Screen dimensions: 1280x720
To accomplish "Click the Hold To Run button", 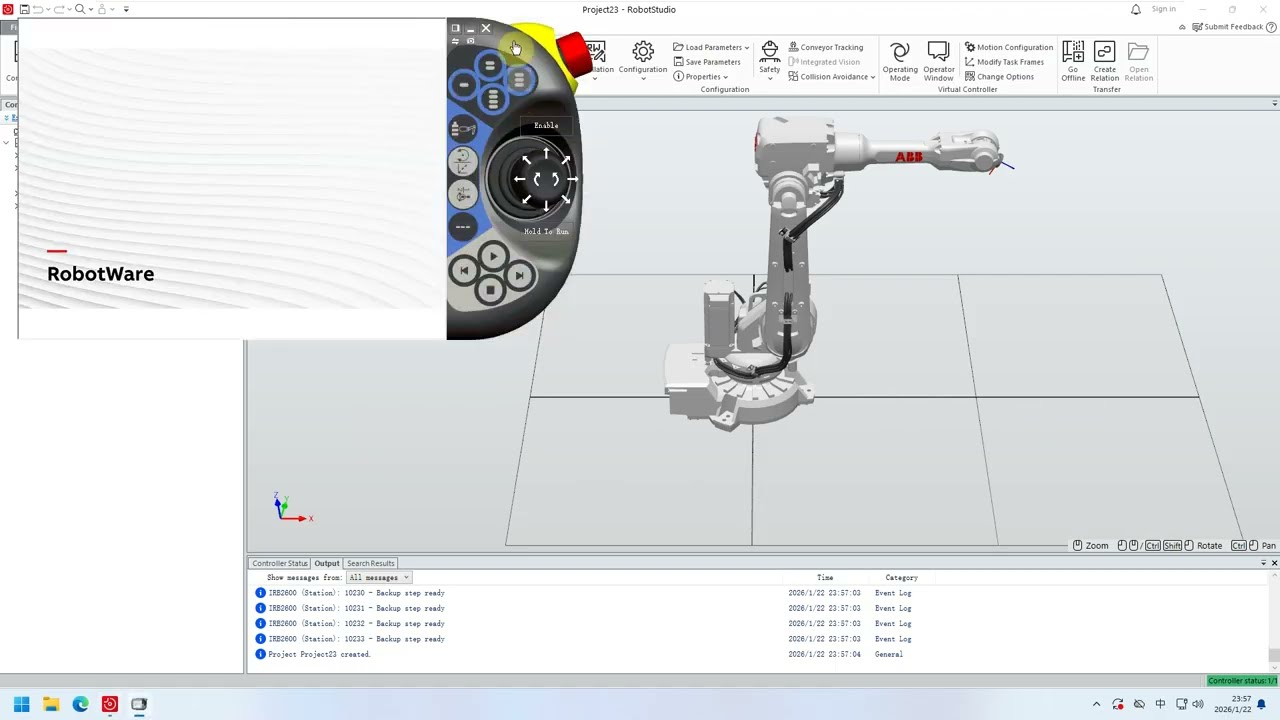I will (546, 231).
